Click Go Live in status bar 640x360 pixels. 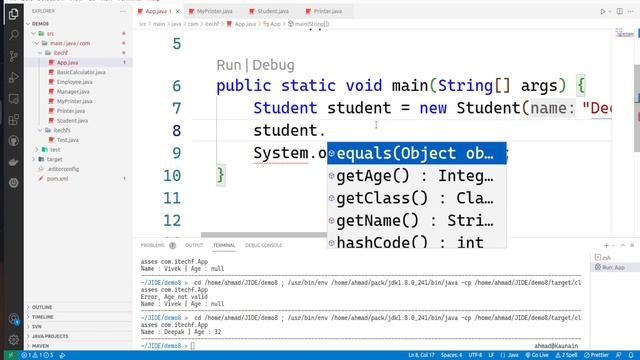(x=537, y=356)
